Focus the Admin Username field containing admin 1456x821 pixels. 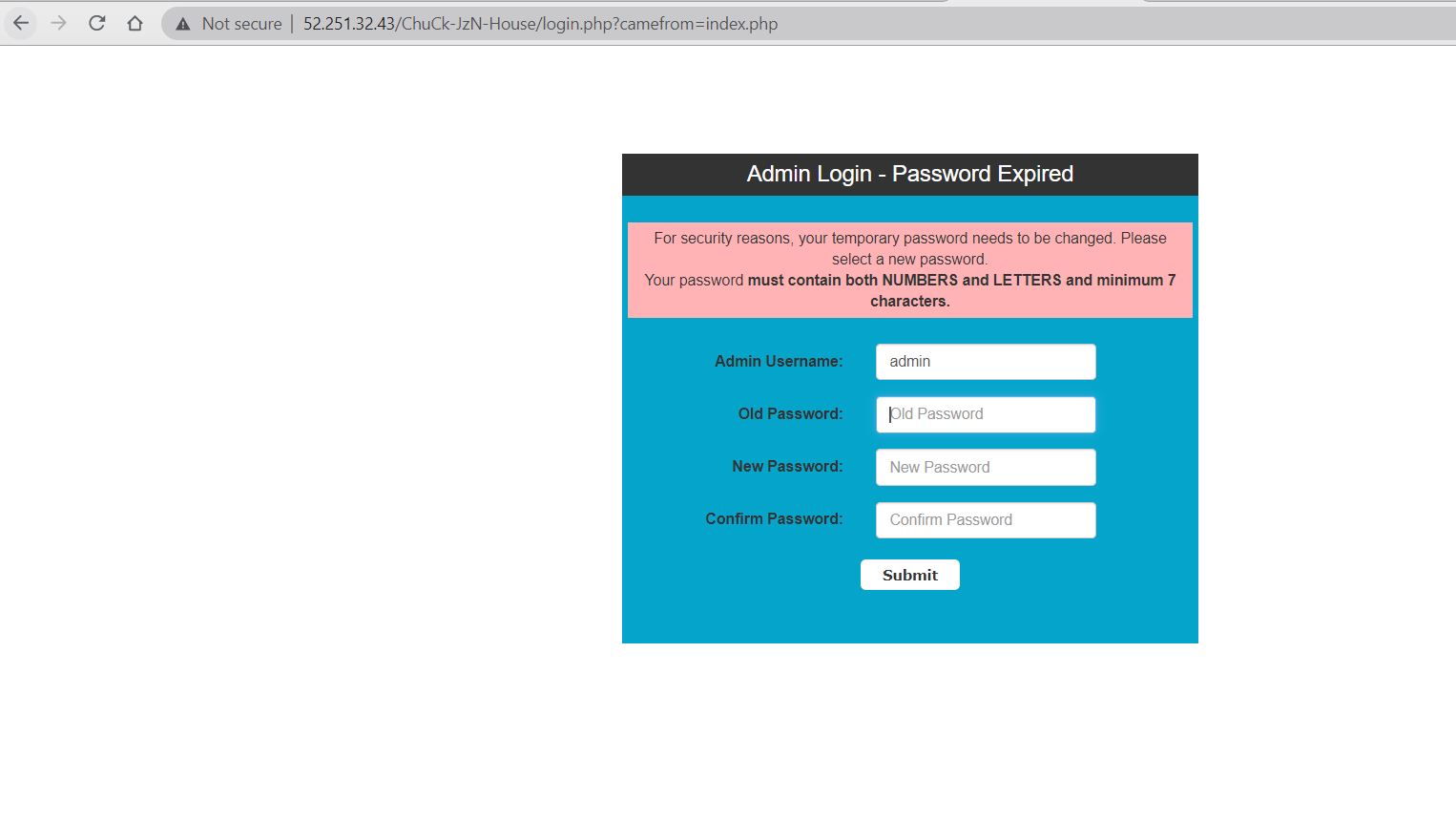(985, 362)
